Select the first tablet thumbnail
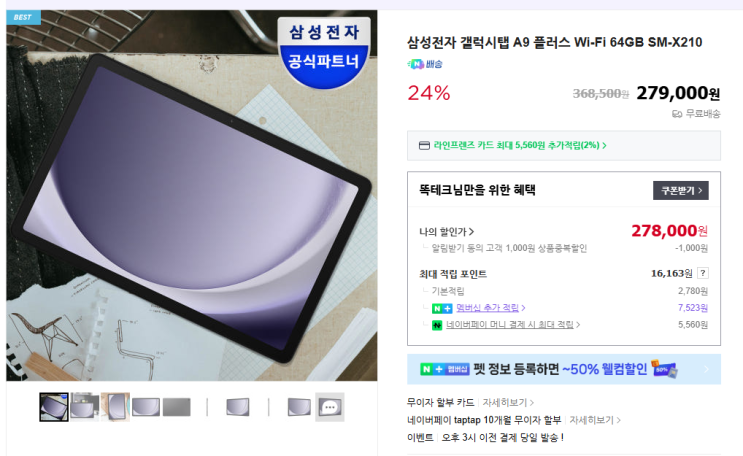The image size is (743, 456). [54, 407]
